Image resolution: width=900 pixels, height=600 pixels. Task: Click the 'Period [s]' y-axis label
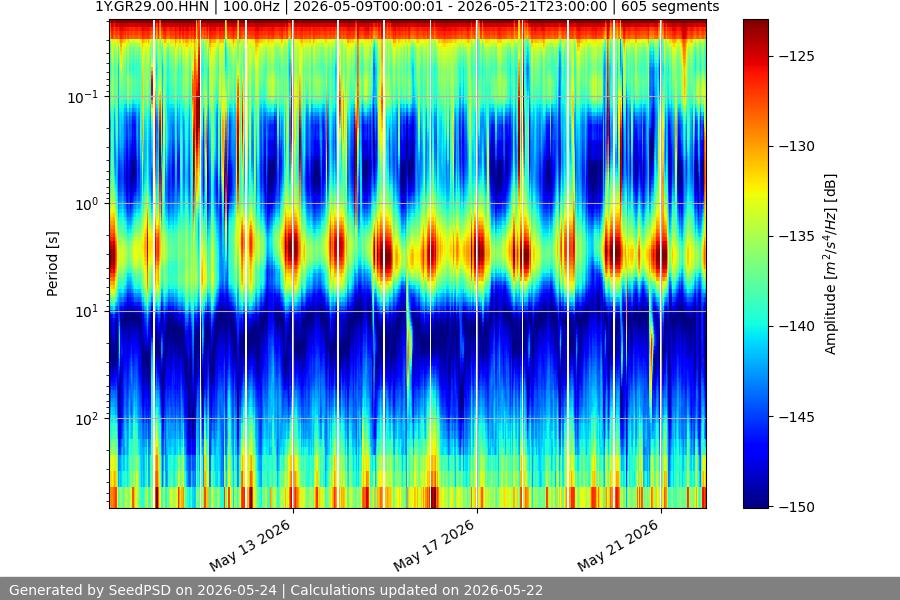point(52,264)
